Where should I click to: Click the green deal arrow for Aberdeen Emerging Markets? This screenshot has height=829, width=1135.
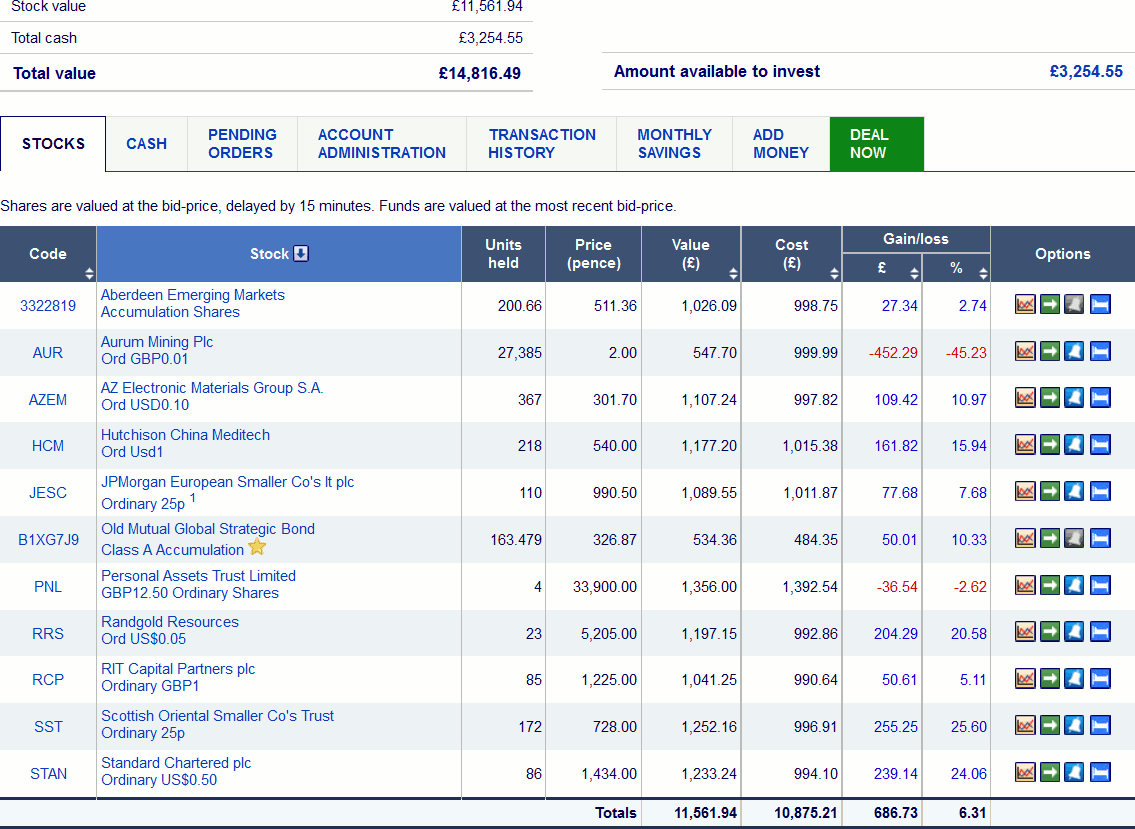tap(1050, 305)
